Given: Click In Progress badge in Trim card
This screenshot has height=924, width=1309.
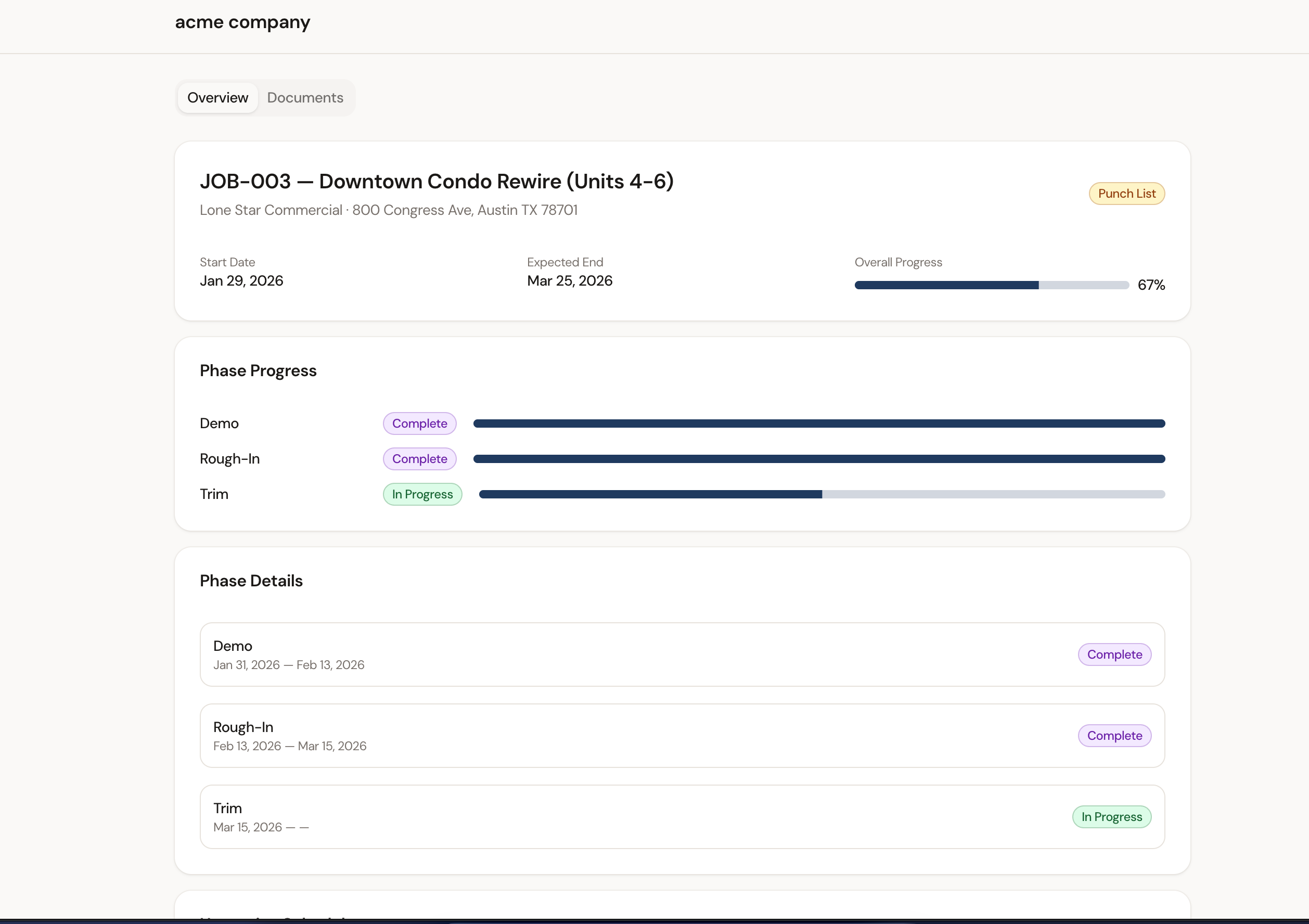Looking at the screenshot, I should click(1111, 817).
